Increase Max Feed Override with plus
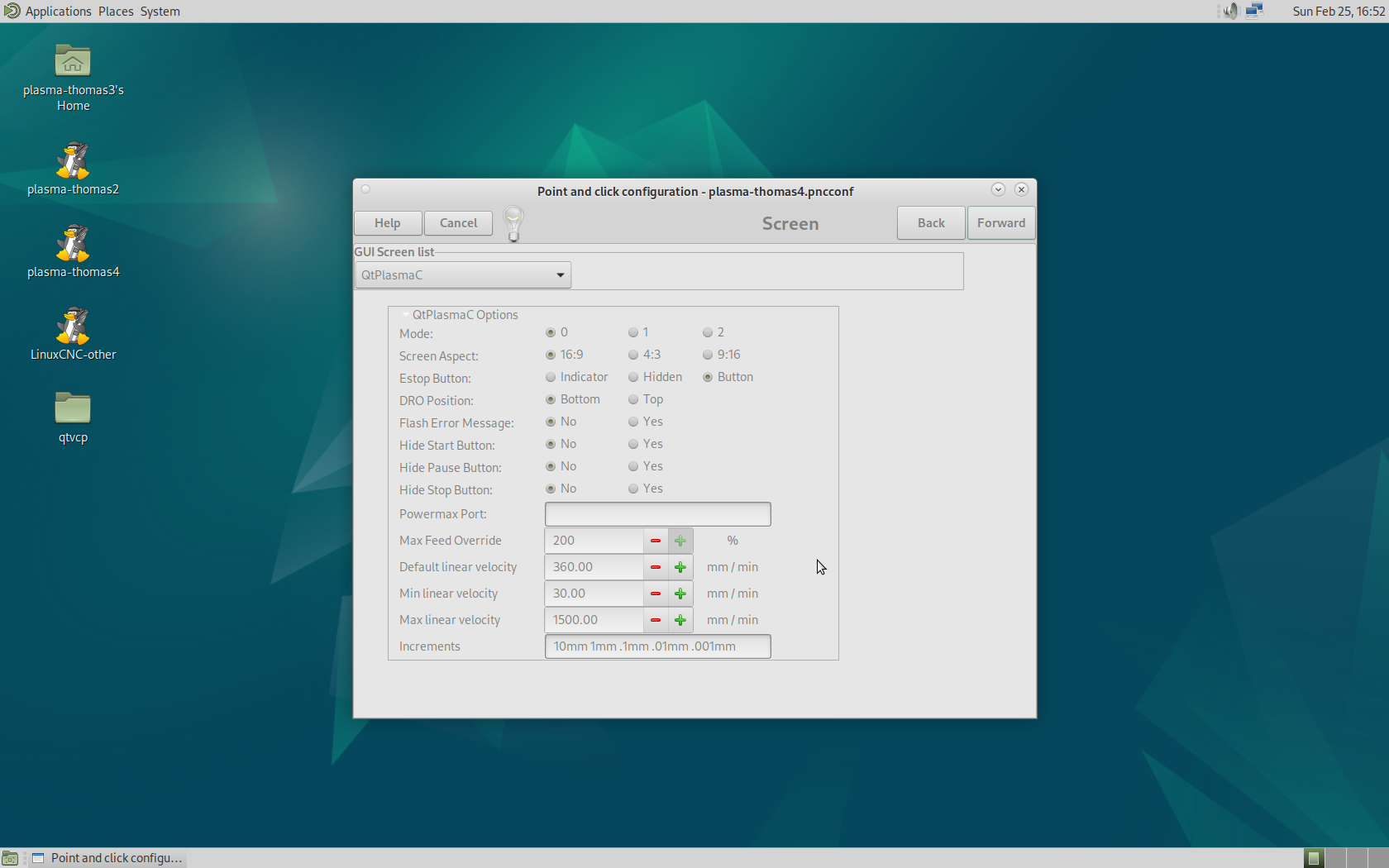1389x868 pixels. pyautogui.click(x=680, y=541)
